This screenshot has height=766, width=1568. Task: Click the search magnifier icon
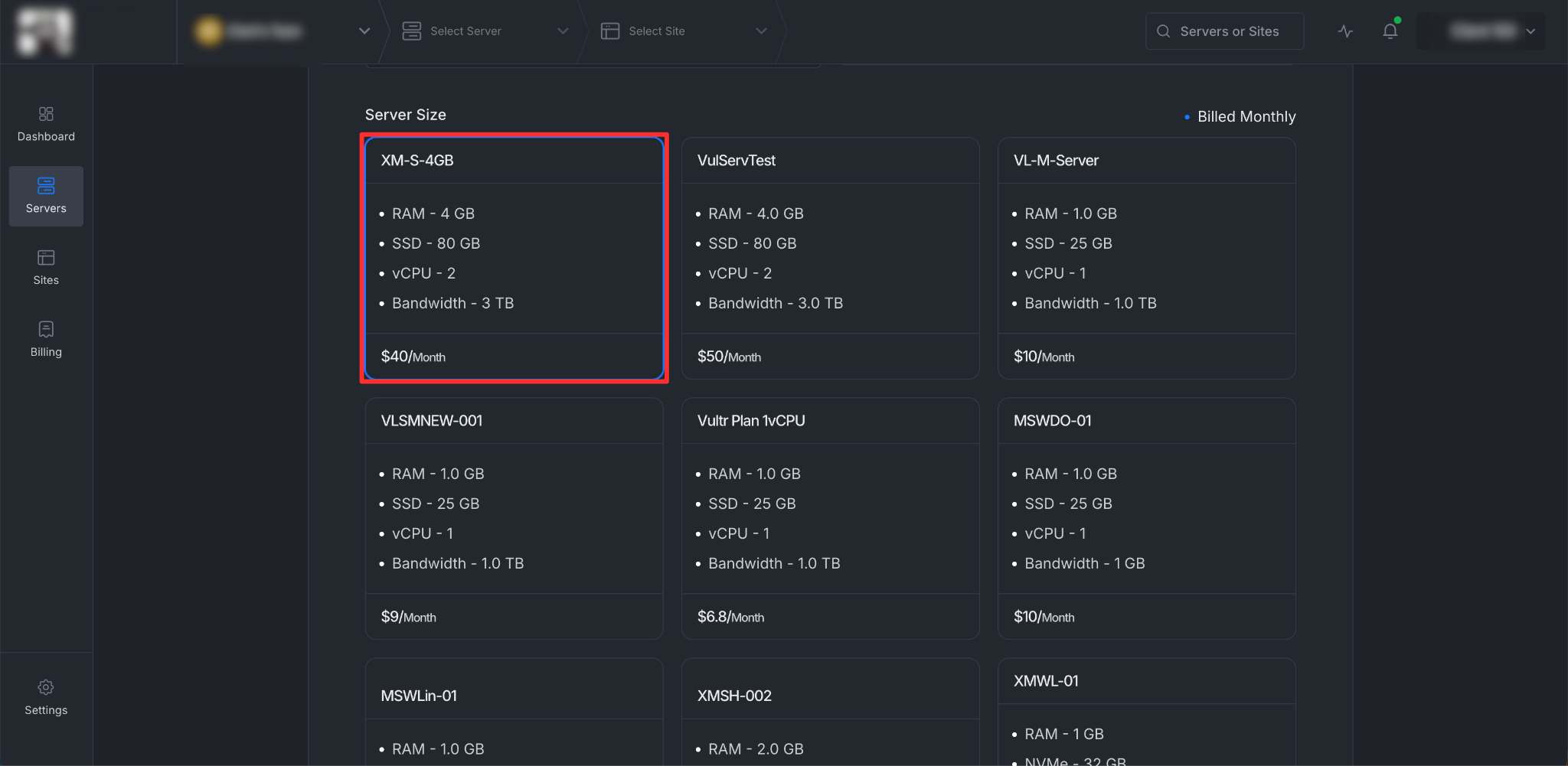coord(1163,31)
